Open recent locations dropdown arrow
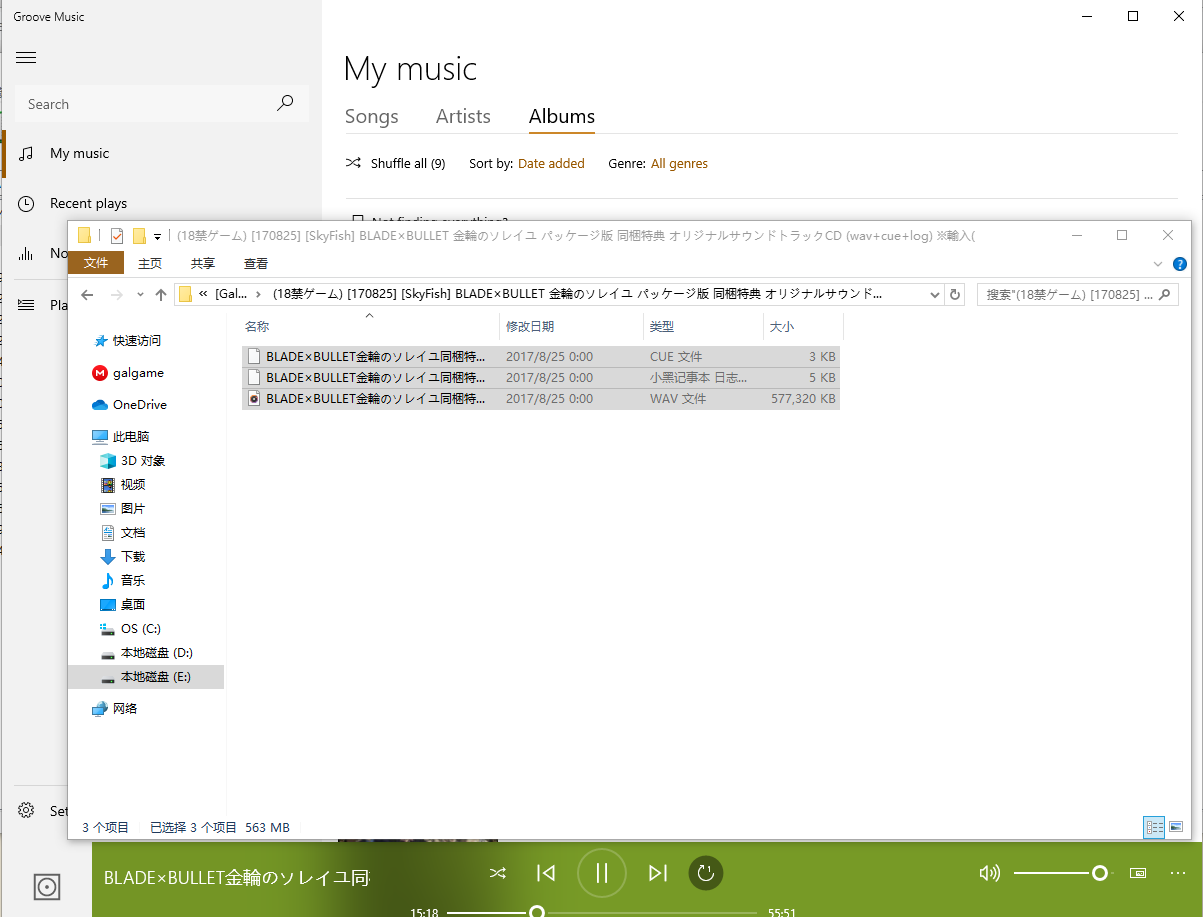Viewport: 1203px width, 917px height. coord(140,295)
